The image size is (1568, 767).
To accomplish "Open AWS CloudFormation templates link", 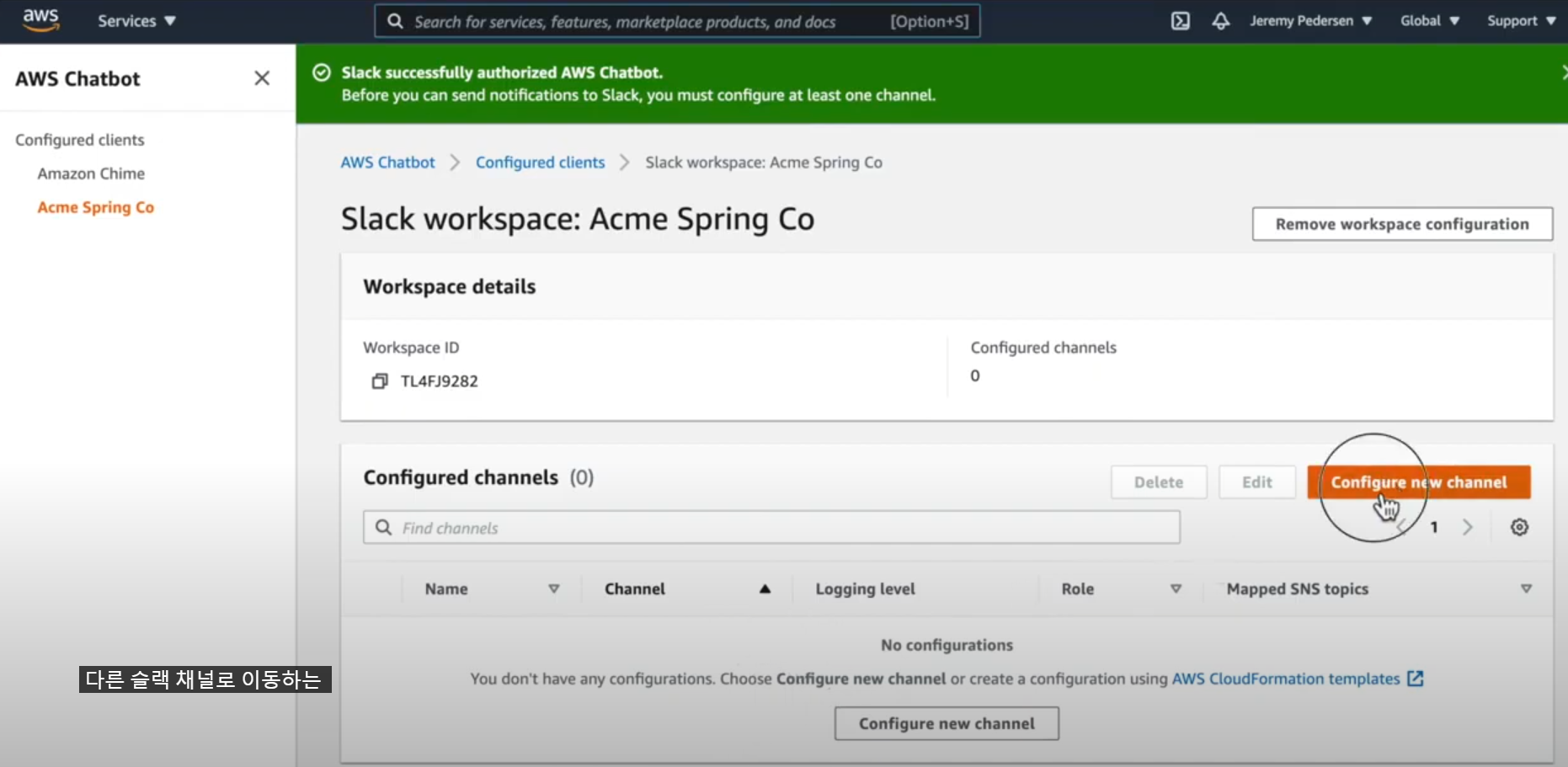I will coord(1298,679).
